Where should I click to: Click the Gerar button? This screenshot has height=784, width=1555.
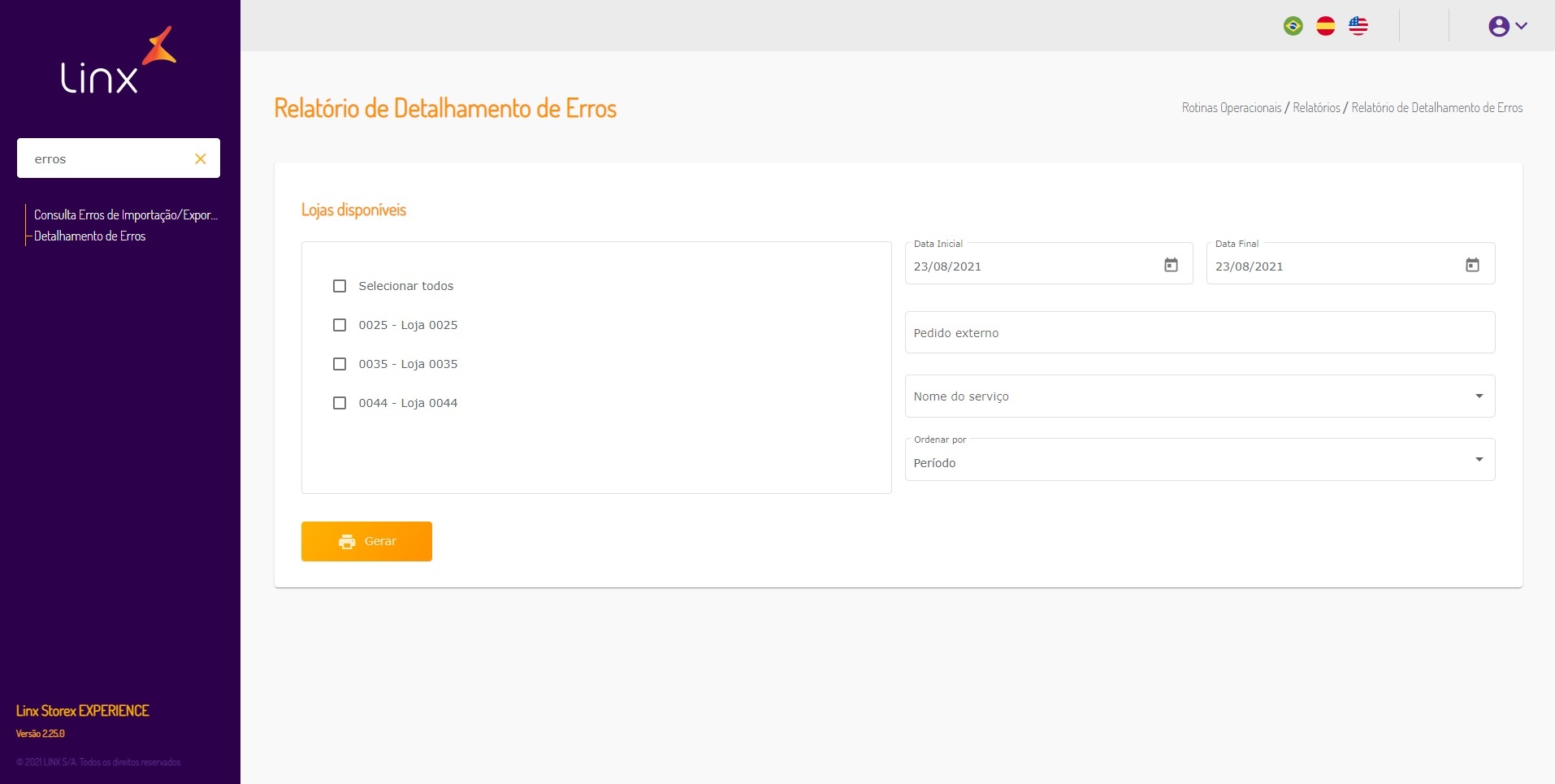click(x=366, y=541)
